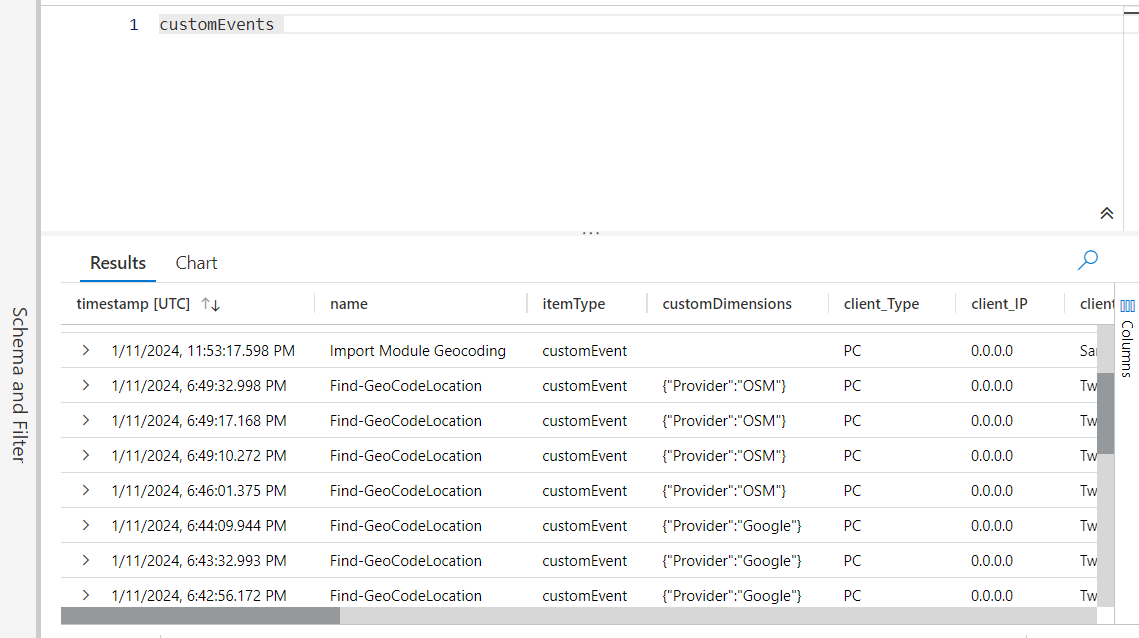Click the three-dot splitter handle above results
The image size is (1139, 638).
pyautogui.click(x=591, y=233)
